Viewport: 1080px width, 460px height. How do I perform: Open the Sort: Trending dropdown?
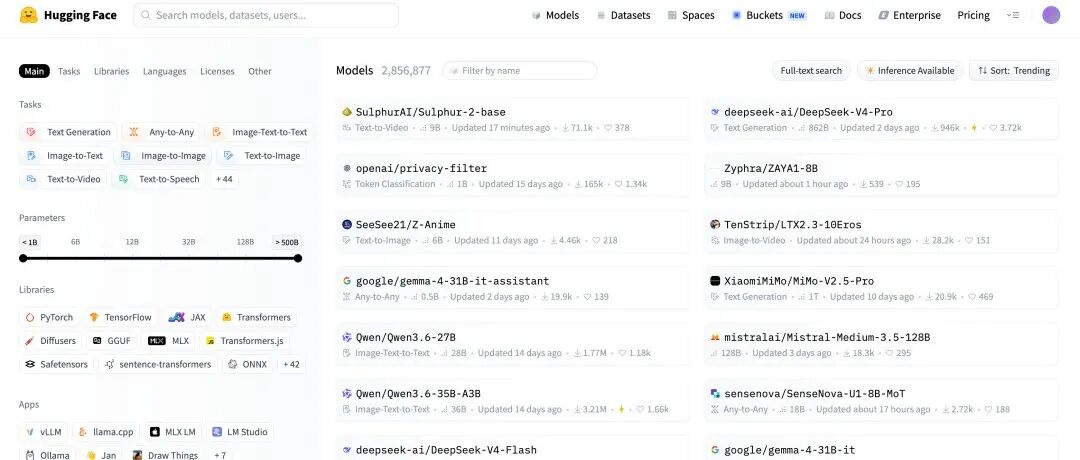pyautogui.click(x=1014, y=70)
